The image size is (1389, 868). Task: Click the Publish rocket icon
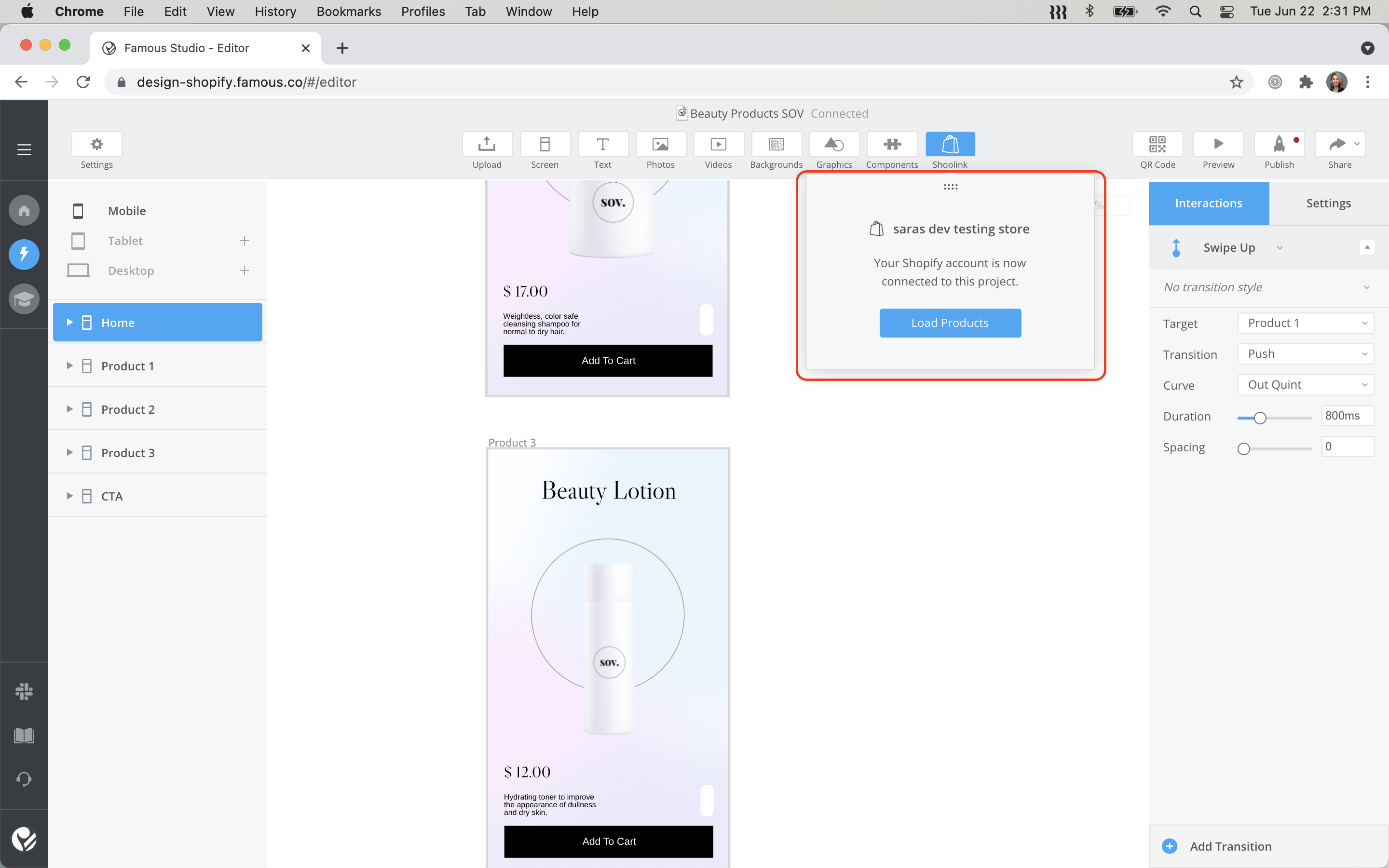pyautogui.click(x=1279, y=144)
